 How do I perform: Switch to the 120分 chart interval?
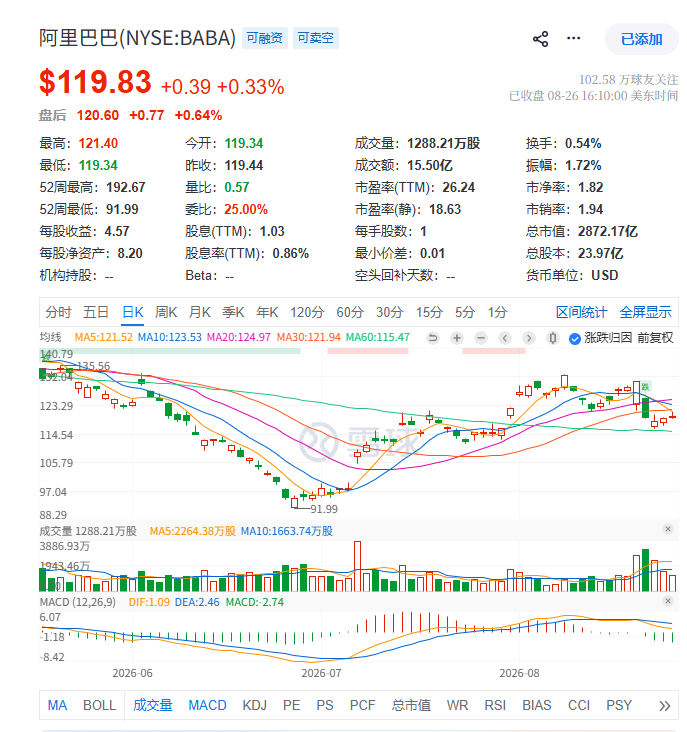pyautogui.click(x=307, y=312)
